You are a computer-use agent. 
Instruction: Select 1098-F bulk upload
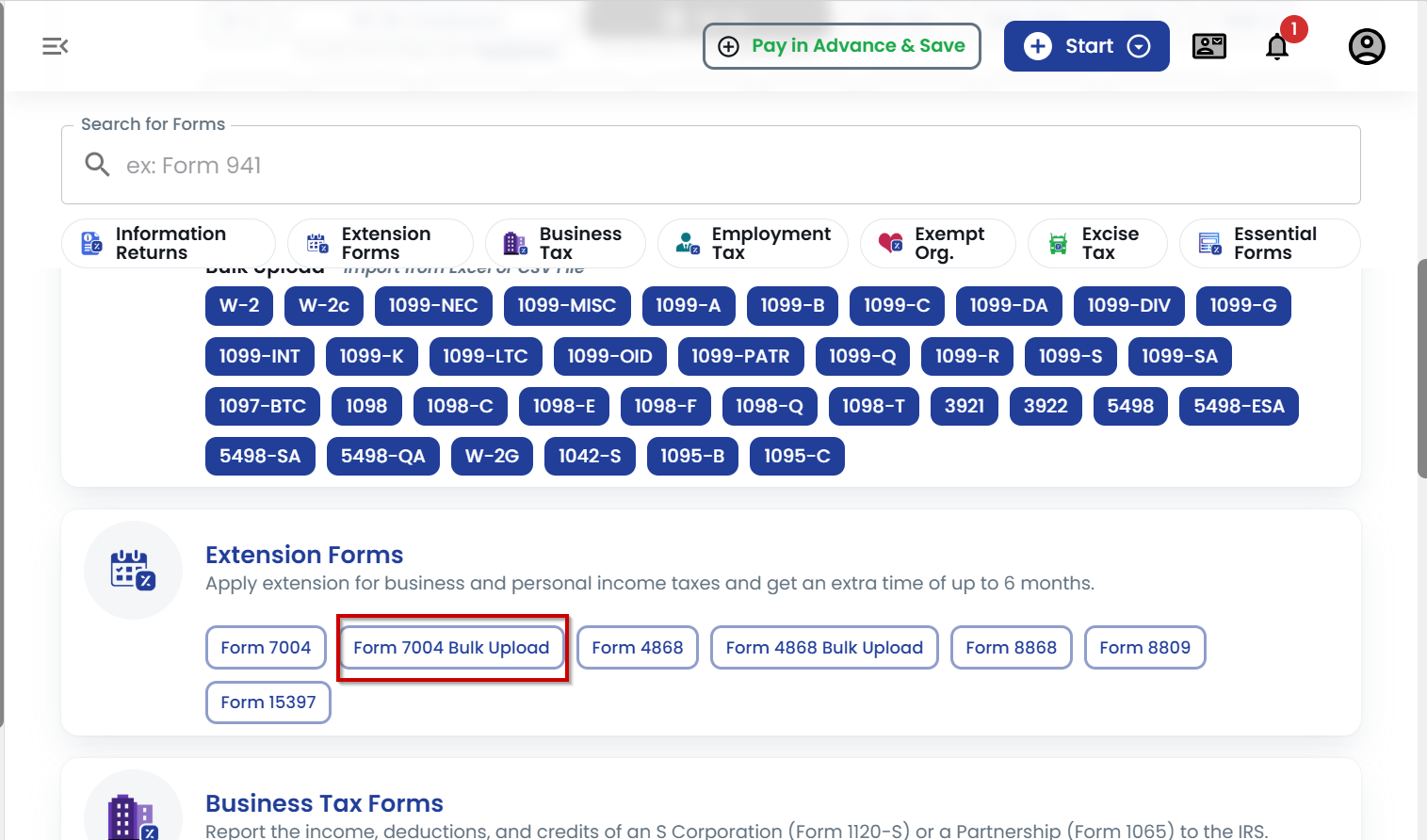click(x=665, y=406)
